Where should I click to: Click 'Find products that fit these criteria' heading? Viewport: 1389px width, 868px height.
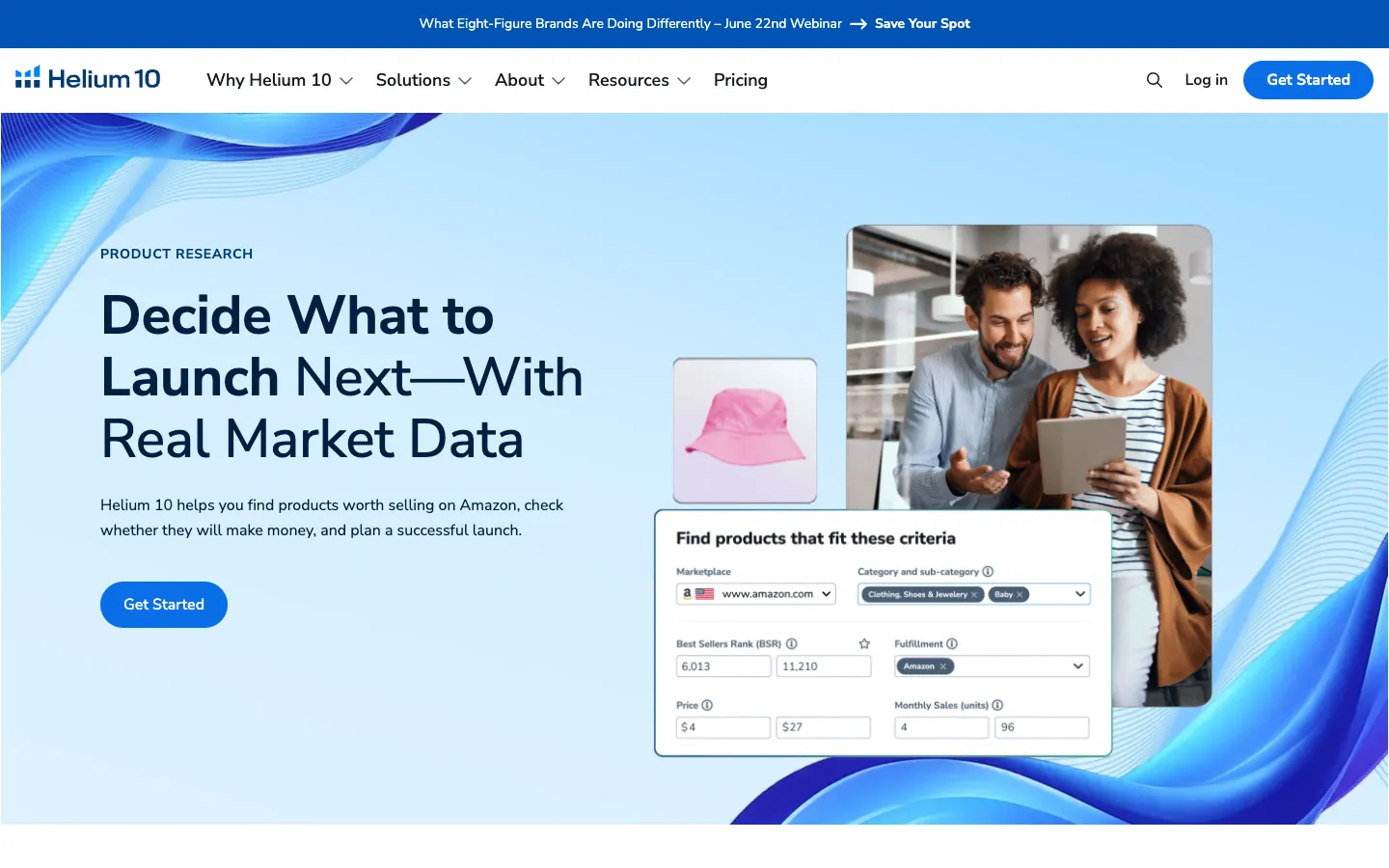pyautogui.click(x=816, y=538)
